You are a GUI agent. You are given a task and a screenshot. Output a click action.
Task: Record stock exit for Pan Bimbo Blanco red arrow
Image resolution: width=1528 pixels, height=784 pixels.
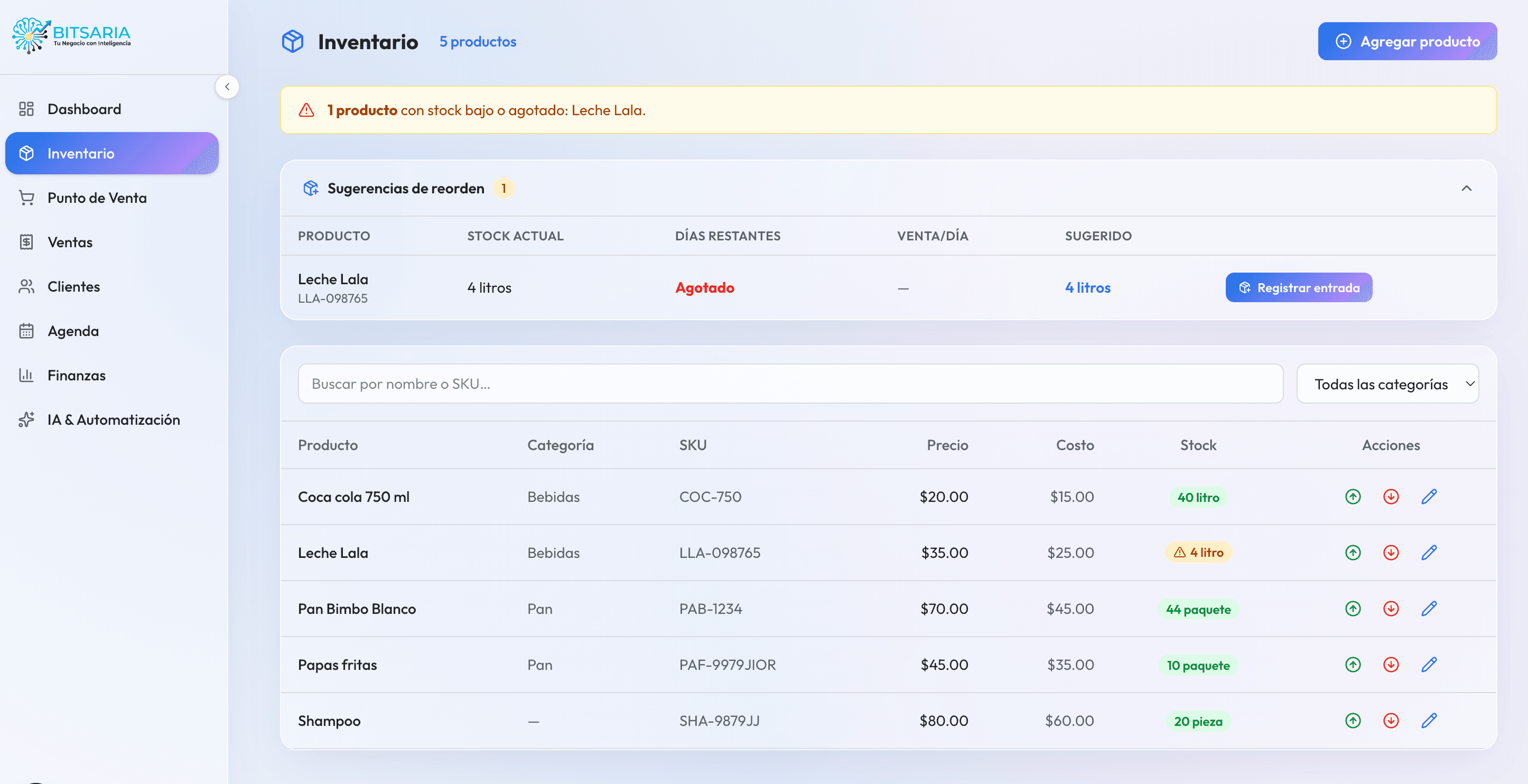coord(1391,609)
